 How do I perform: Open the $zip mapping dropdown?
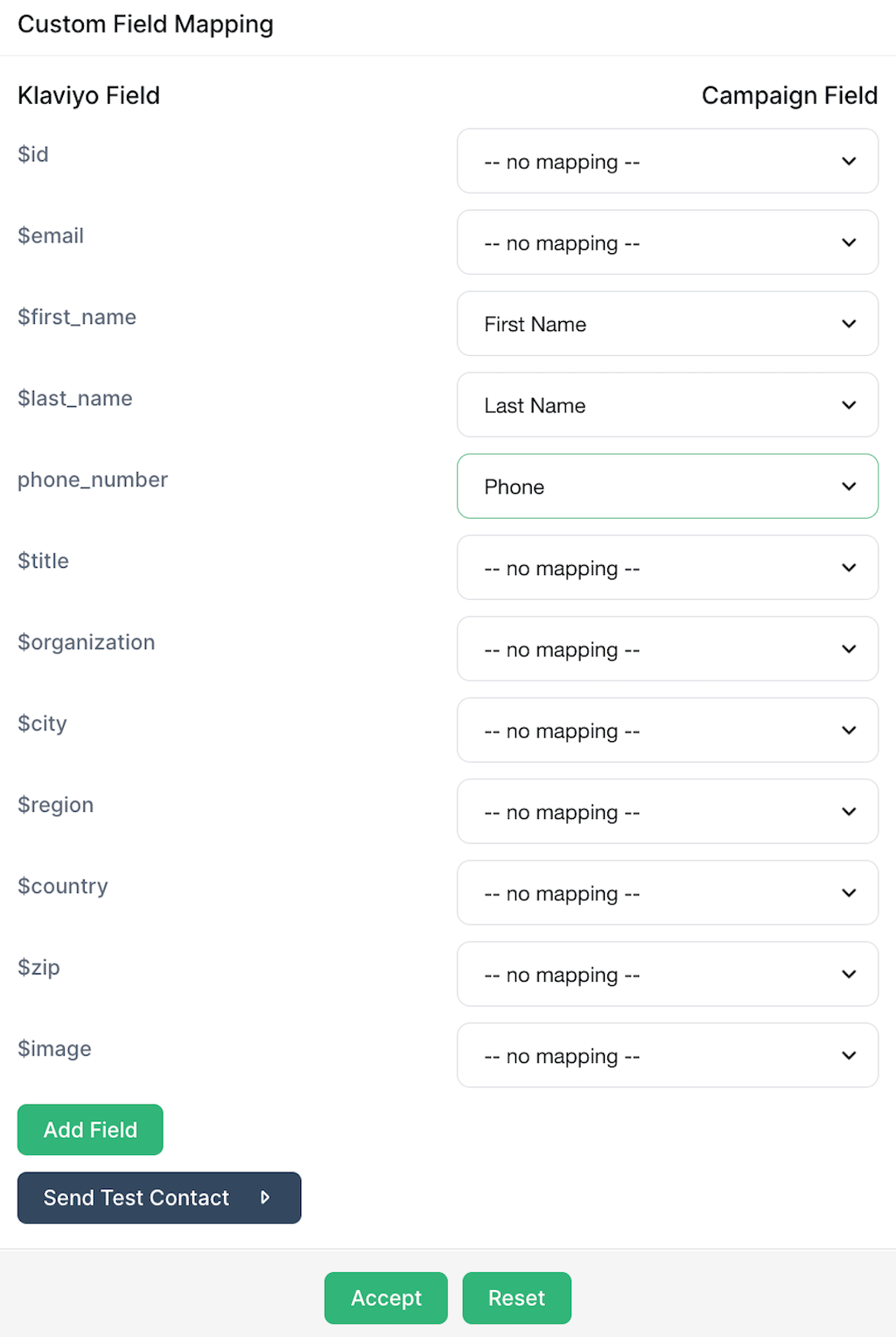pyautogui.click(x=667, y=974)
